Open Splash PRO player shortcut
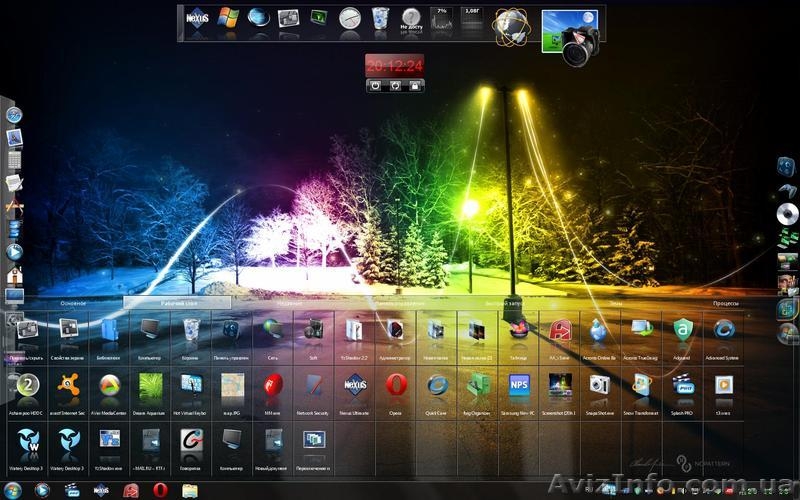Screen dimensions: 800x500 (683, 384)
